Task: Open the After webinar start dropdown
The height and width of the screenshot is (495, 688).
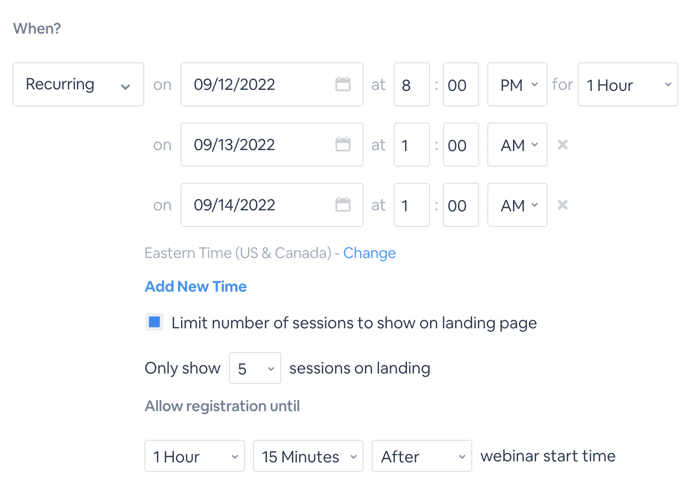Action: 422,456
